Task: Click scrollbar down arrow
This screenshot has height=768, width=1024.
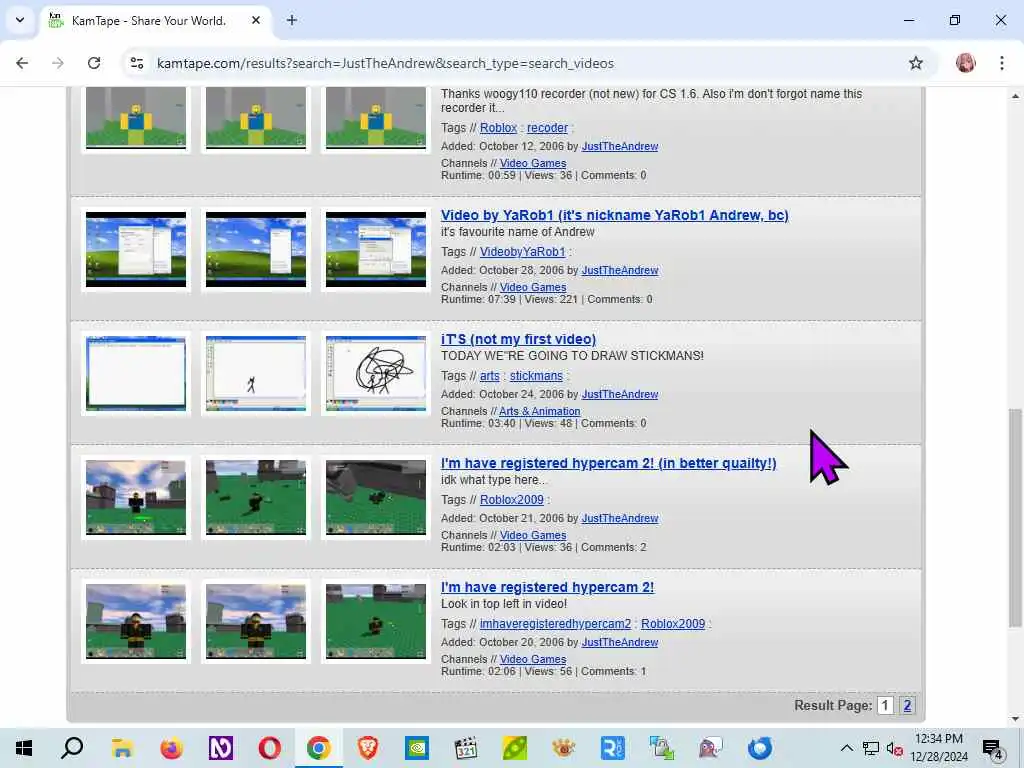Action: click(1015, 719)
